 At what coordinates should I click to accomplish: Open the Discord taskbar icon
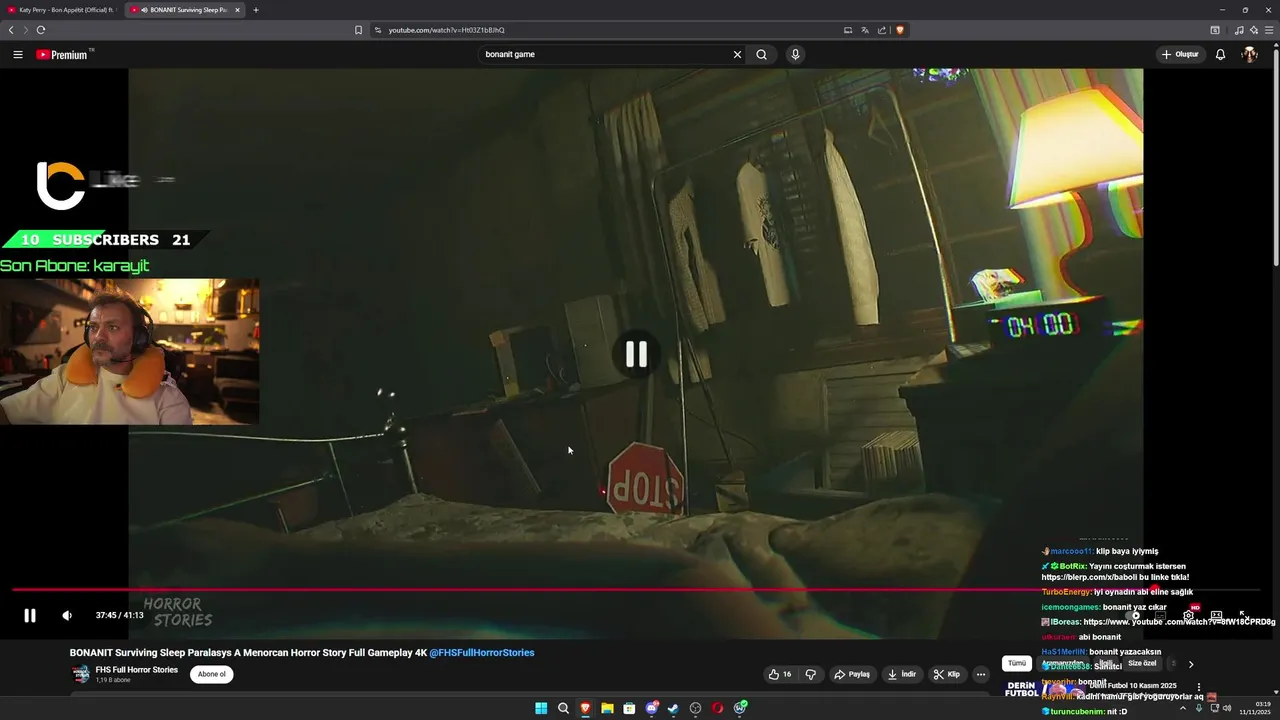(651, 708)
